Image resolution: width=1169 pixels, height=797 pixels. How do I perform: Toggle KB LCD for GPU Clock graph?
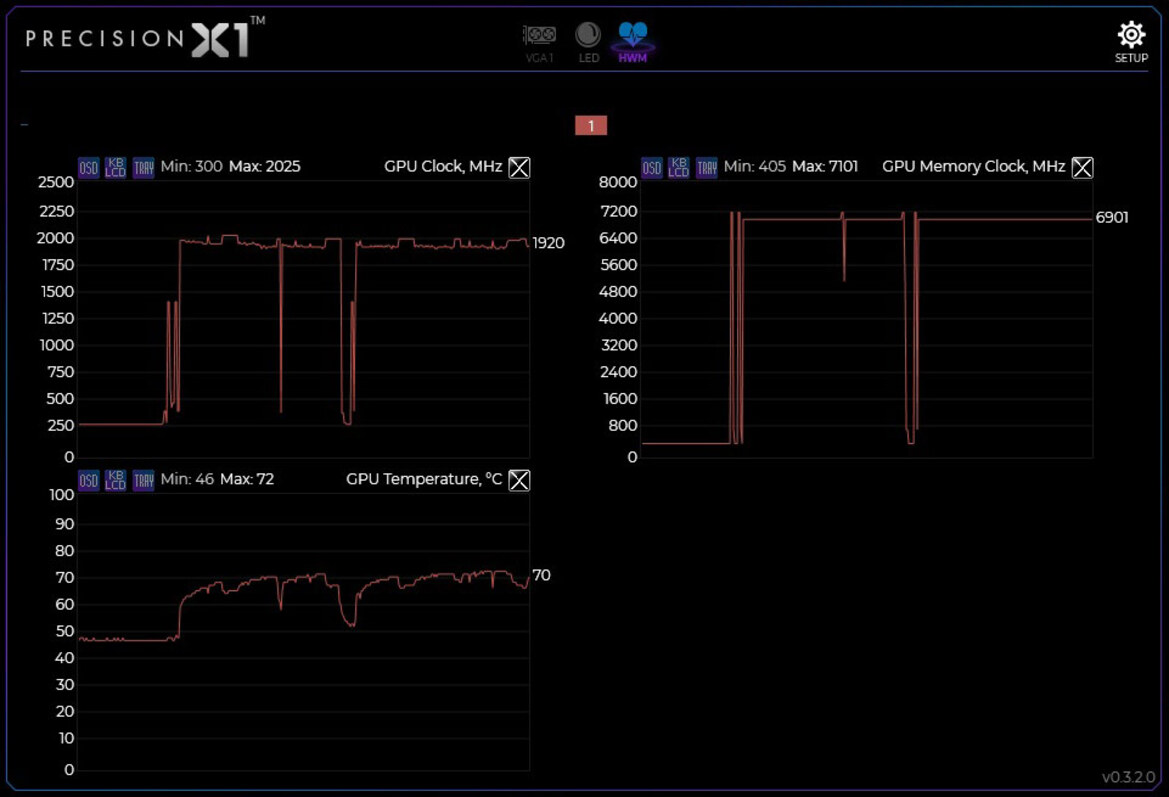click(x=116, y=167)
